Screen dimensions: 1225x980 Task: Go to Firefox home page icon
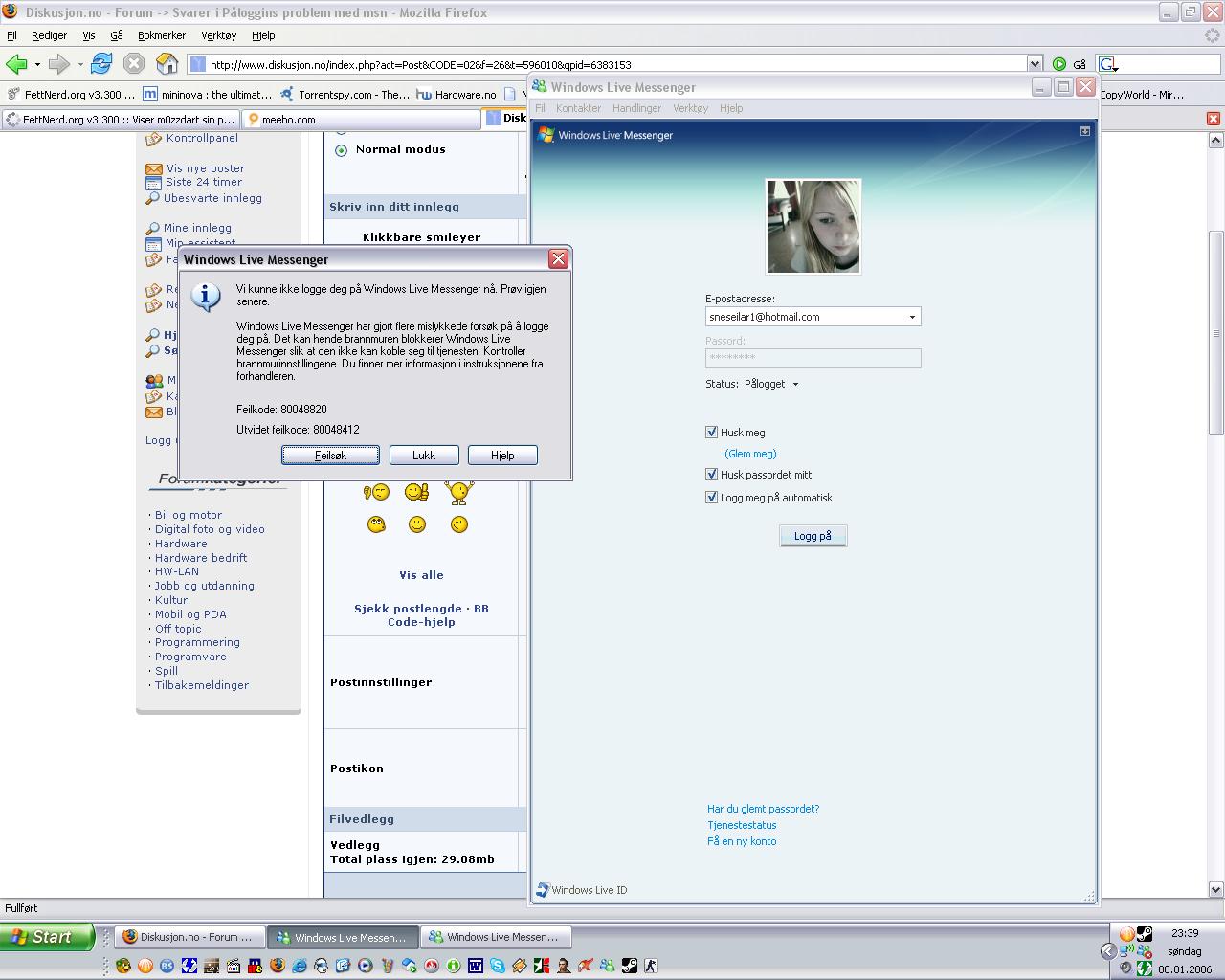tap(167, 64)
